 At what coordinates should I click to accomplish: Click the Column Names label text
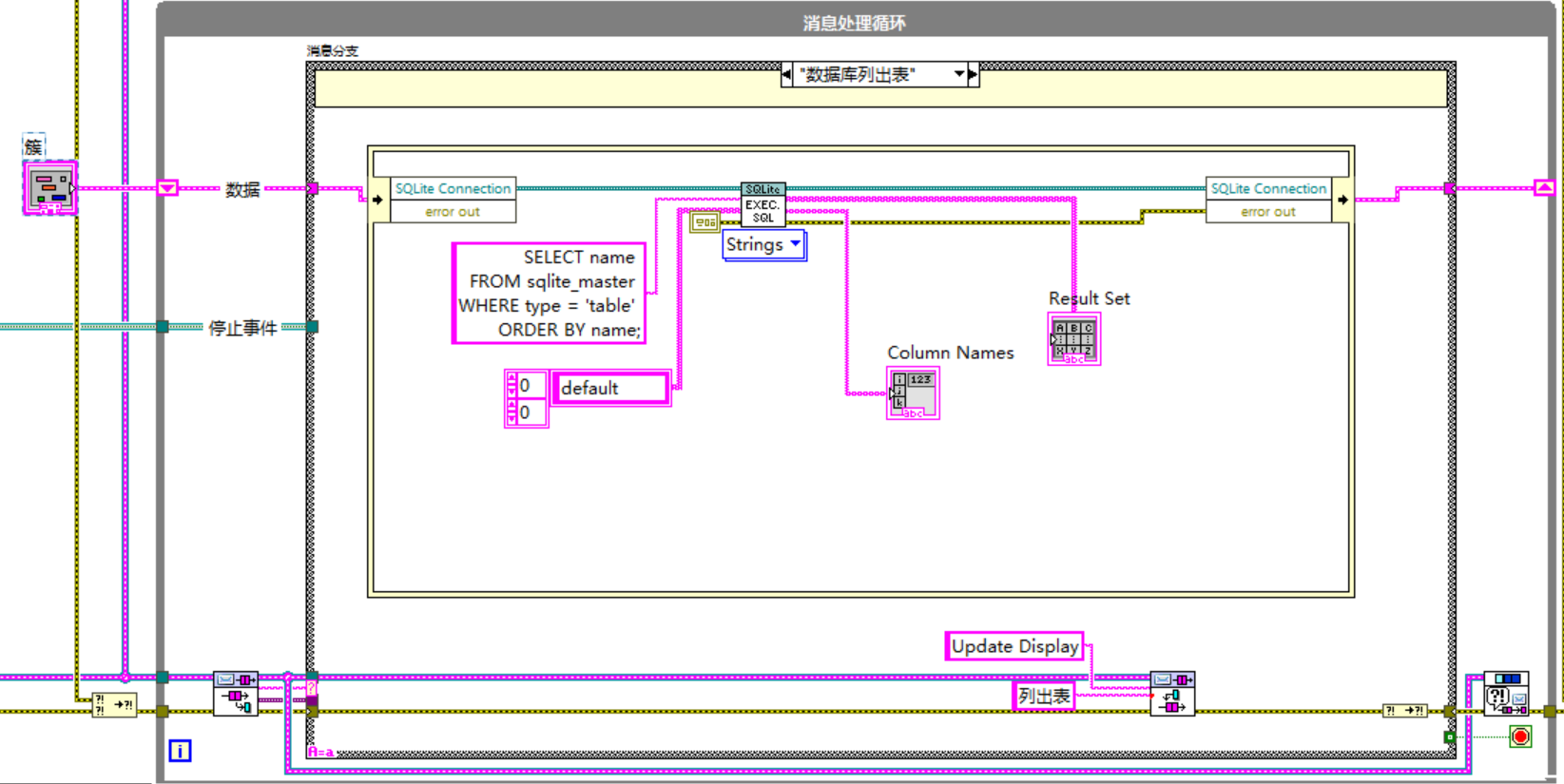click(950, 353)
